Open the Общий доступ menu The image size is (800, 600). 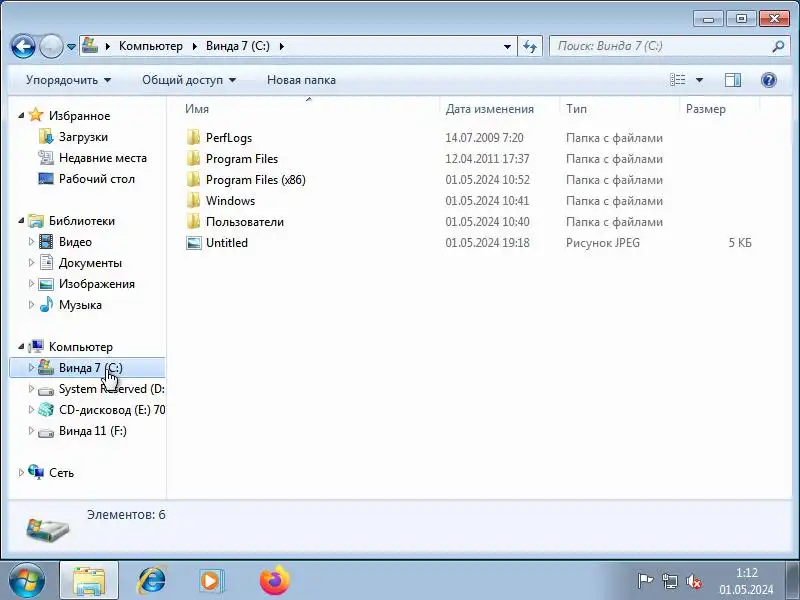pos(189,80)
